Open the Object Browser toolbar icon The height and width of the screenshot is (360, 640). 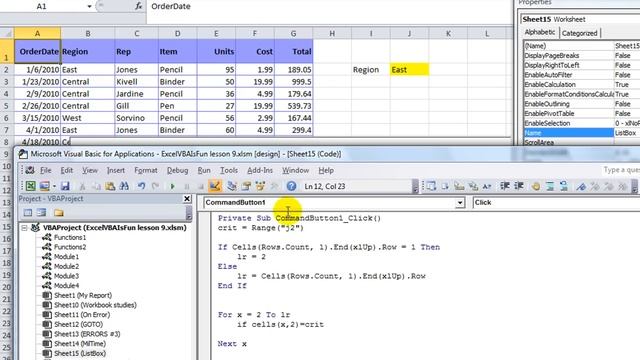[260, 186]
